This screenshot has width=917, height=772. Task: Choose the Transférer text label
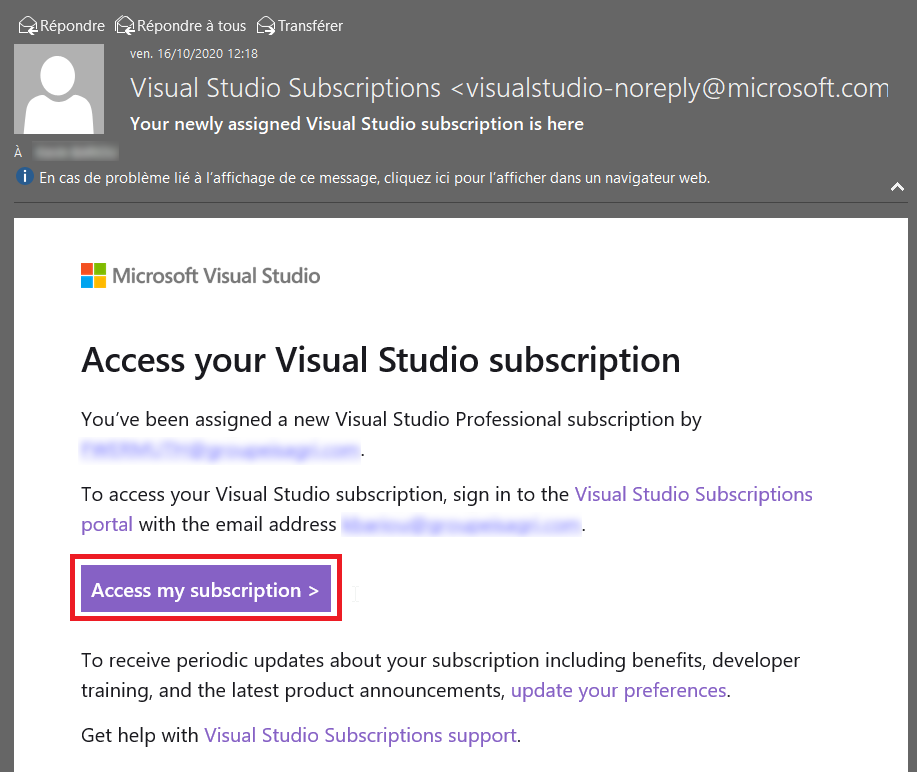click(x=310, y=26)
